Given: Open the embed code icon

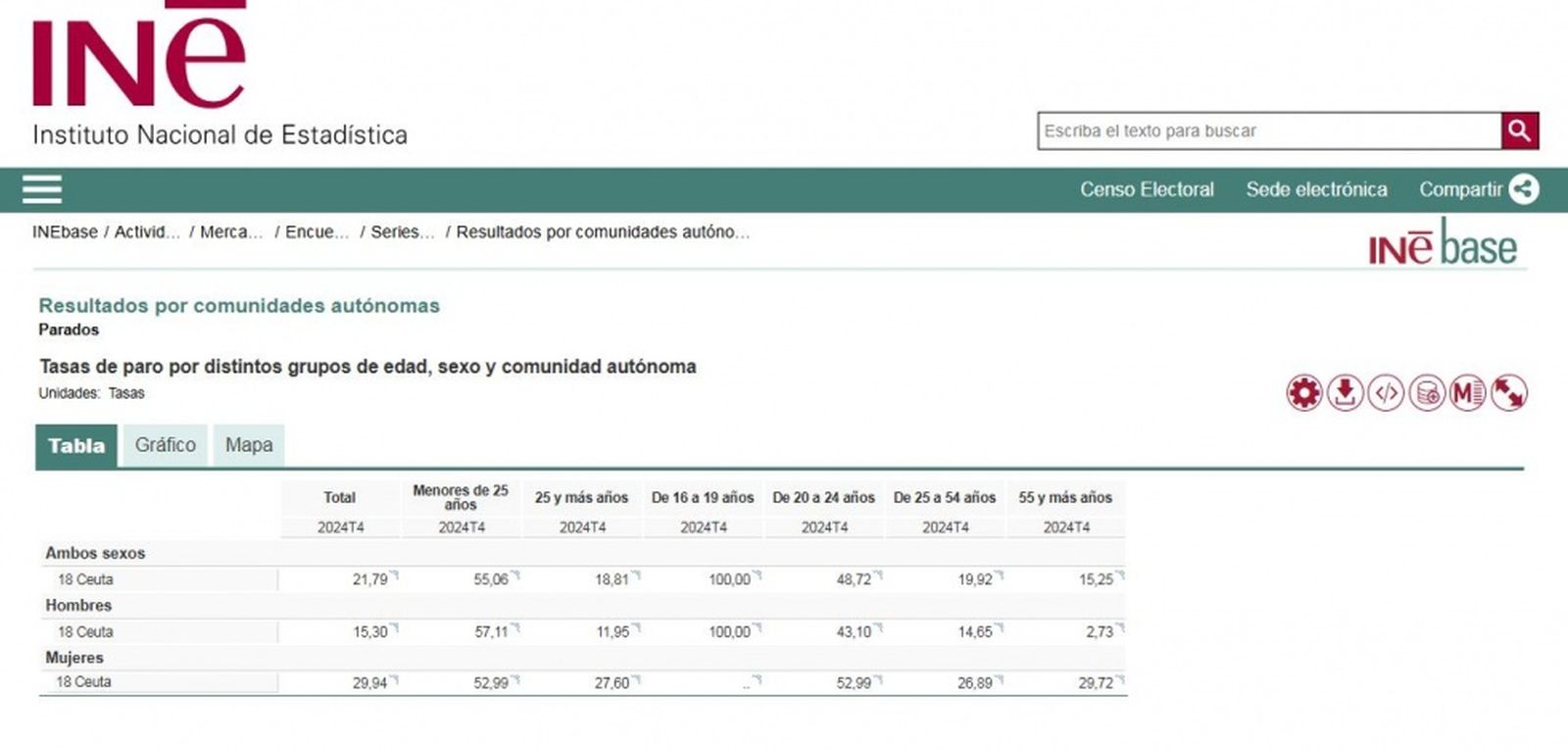Looking at the screenshot, I should (1386, 393).
